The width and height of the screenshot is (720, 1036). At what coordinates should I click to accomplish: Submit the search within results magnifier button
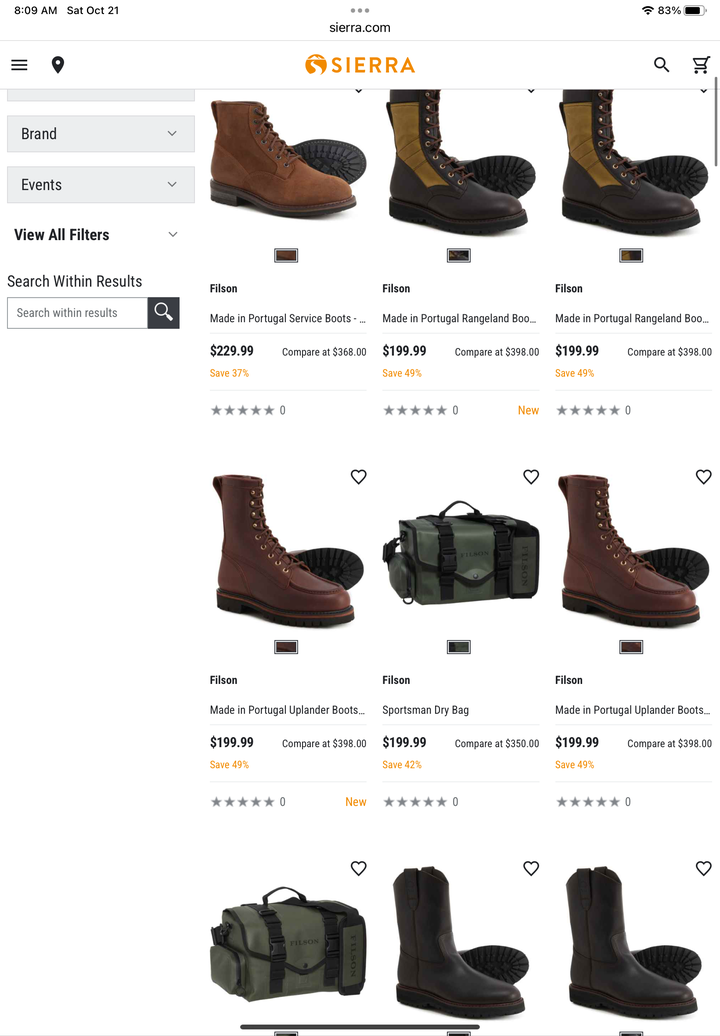click(x=164, y=313)
